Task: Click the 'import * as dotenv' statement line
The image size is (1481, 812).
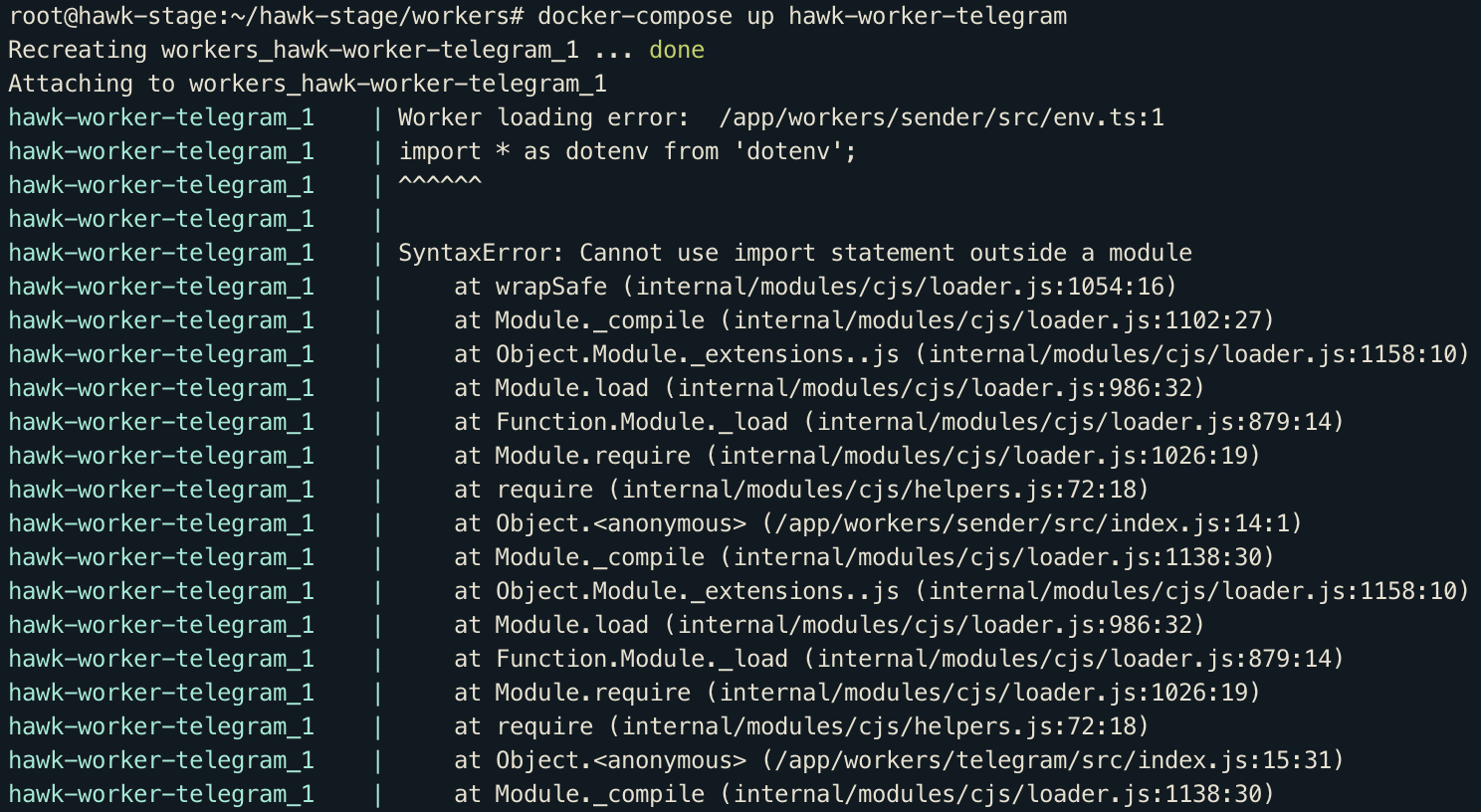Action: pyautogui.click(x=627, y=150)
